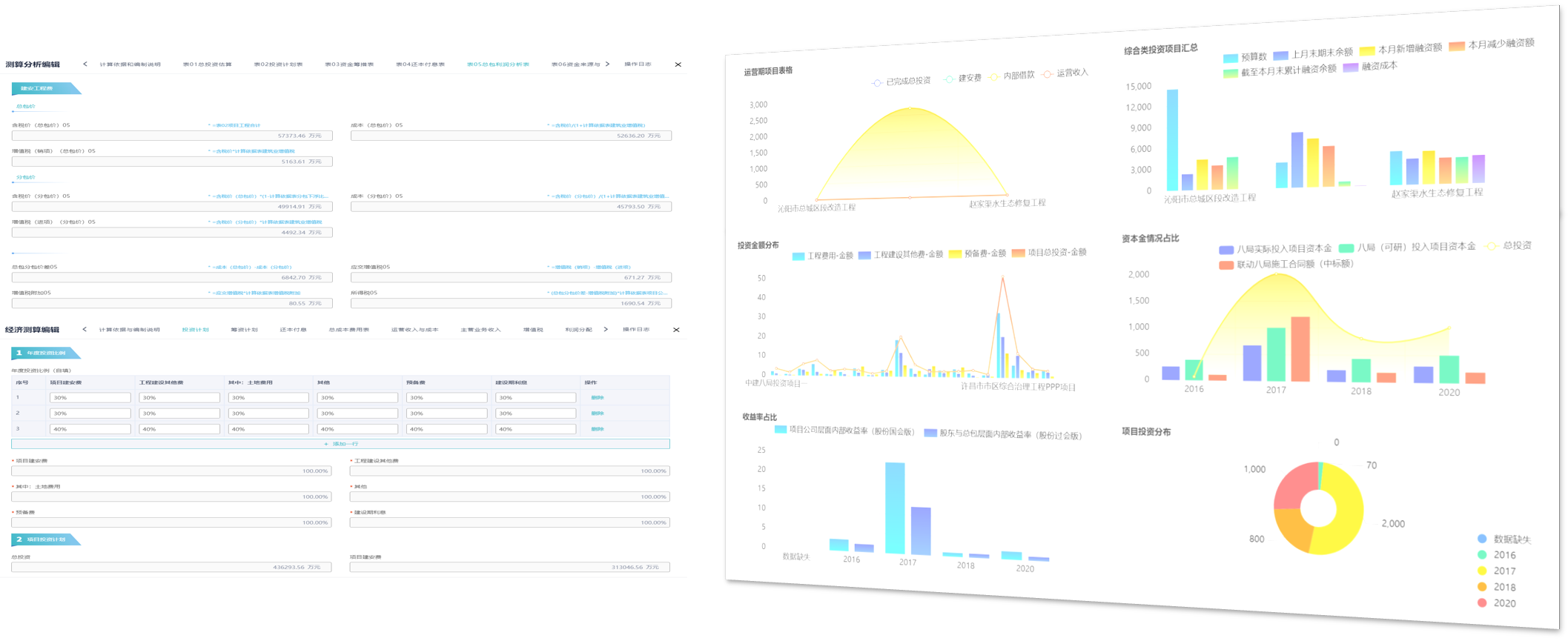Edit row 3 建设期利息 percentage field
The height and width of the screenshot is (641, 1568).
535,429
